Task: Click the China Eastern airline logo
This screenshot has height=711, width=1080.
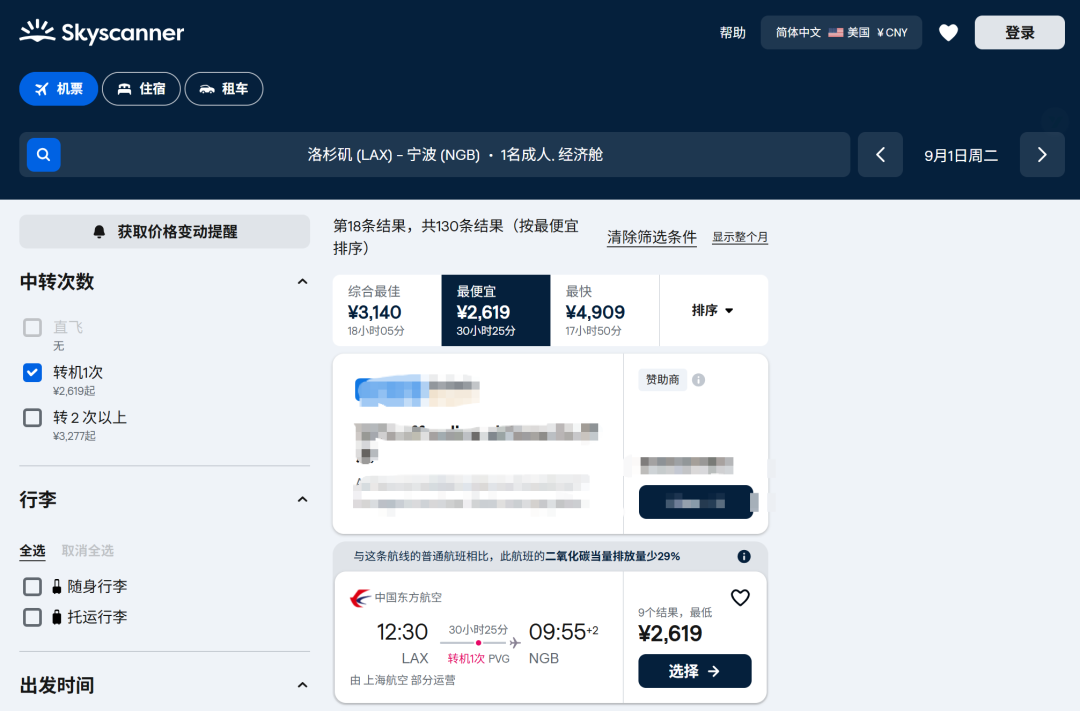Action: coord(360,597)
